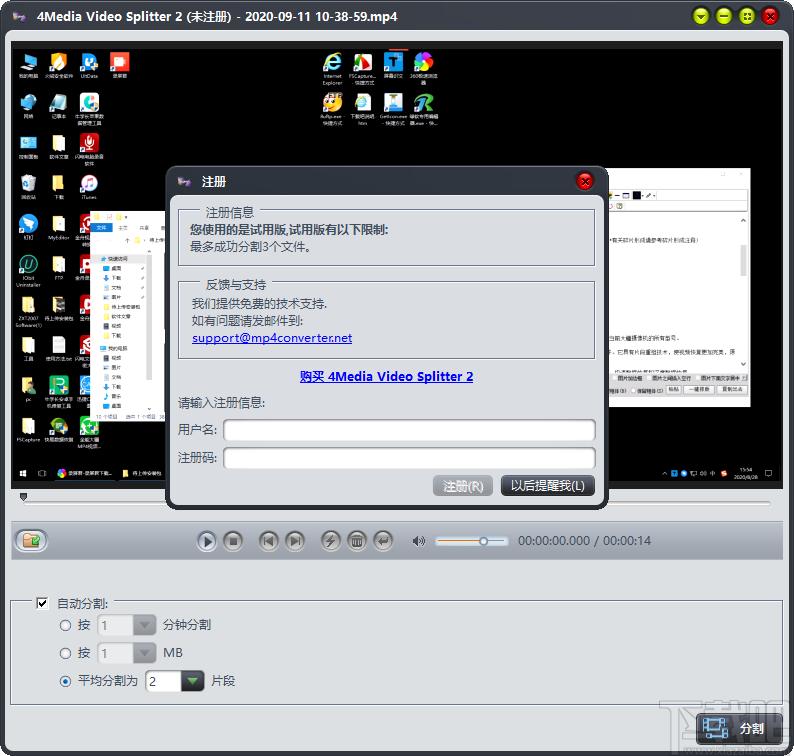Click the timeline playhead marker
The image size is (794, 756).
[x=23, y=497]
